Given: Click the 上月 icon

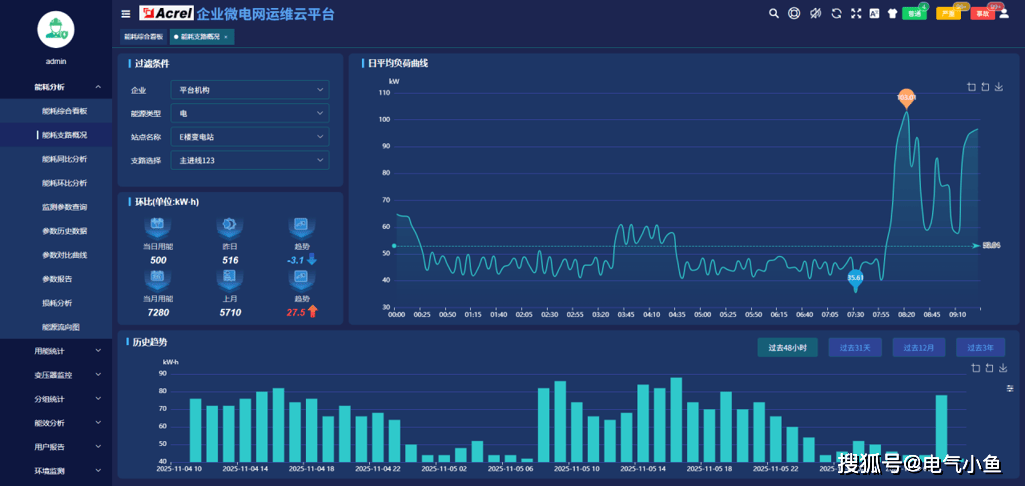Looking at the screenshot, I should point(230,277).
